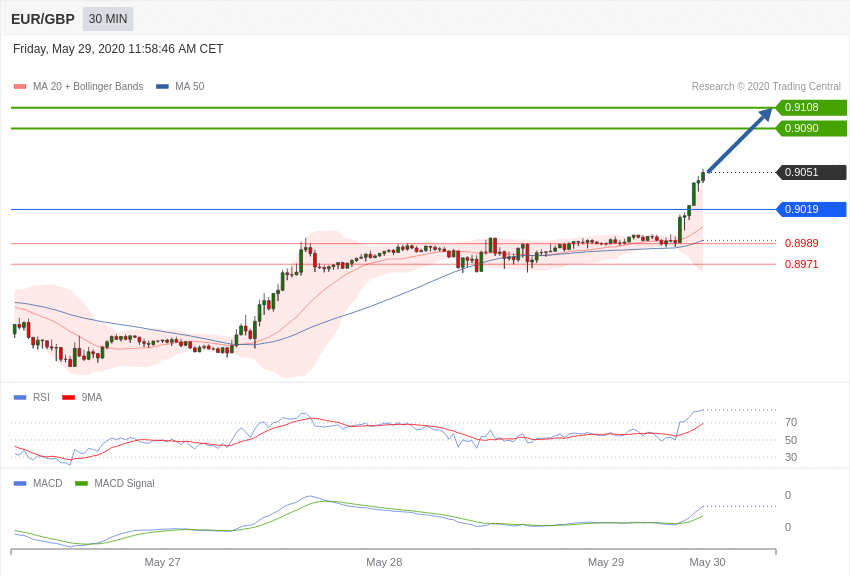This screenshot has height=576, width=850.
Task: Click the 0.9108 resistance price tag
Action: point(810,107)
